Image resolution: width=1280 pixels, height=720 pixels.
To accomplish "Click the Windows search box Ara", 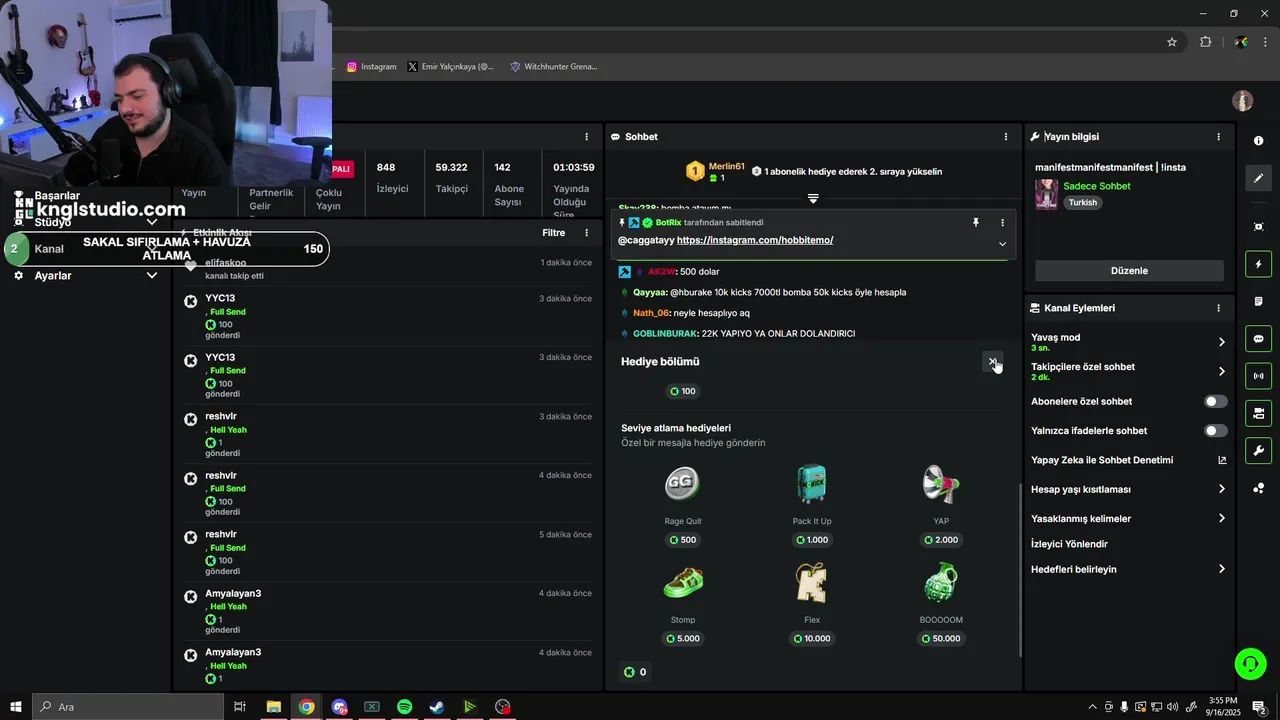I will [128, 707].
